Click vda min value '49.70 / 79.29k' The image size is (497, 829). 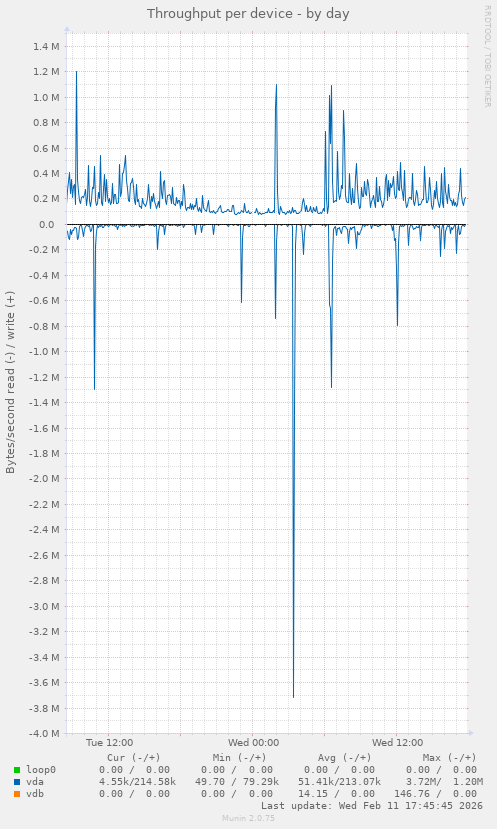pyautogui.click(x=237, y=782)
